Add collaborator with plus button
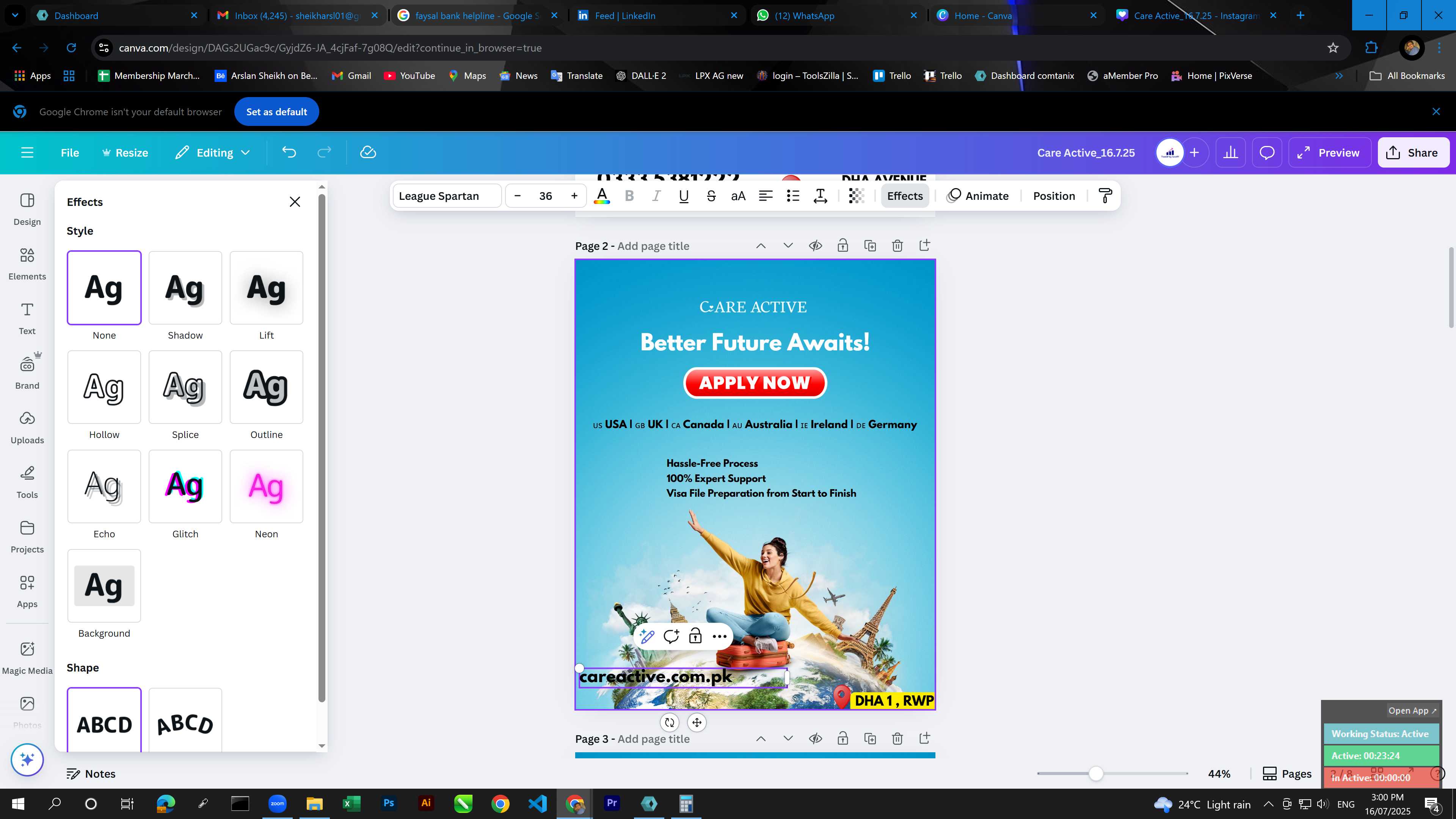 point(1194,152)
